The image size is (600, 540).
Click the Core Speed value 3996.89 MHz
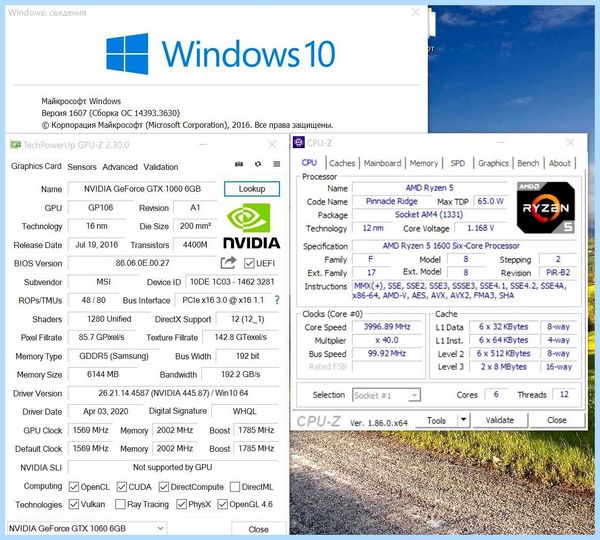[387, 327]
